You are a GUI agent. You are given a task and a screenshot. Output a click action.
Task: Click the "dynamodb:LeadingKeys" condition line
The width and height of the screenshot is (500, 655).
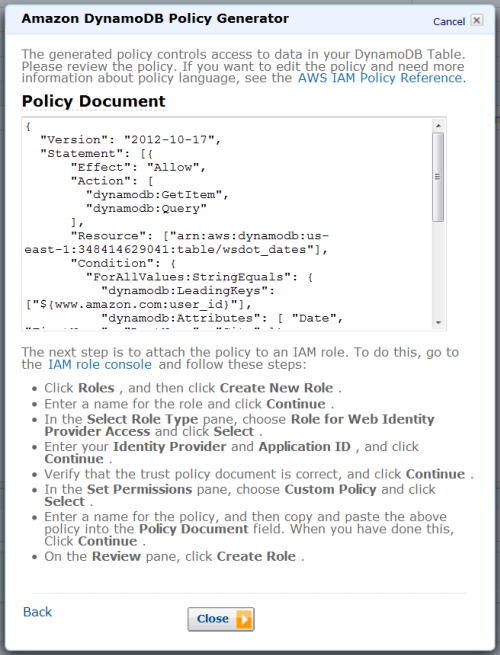coord(188,291)
